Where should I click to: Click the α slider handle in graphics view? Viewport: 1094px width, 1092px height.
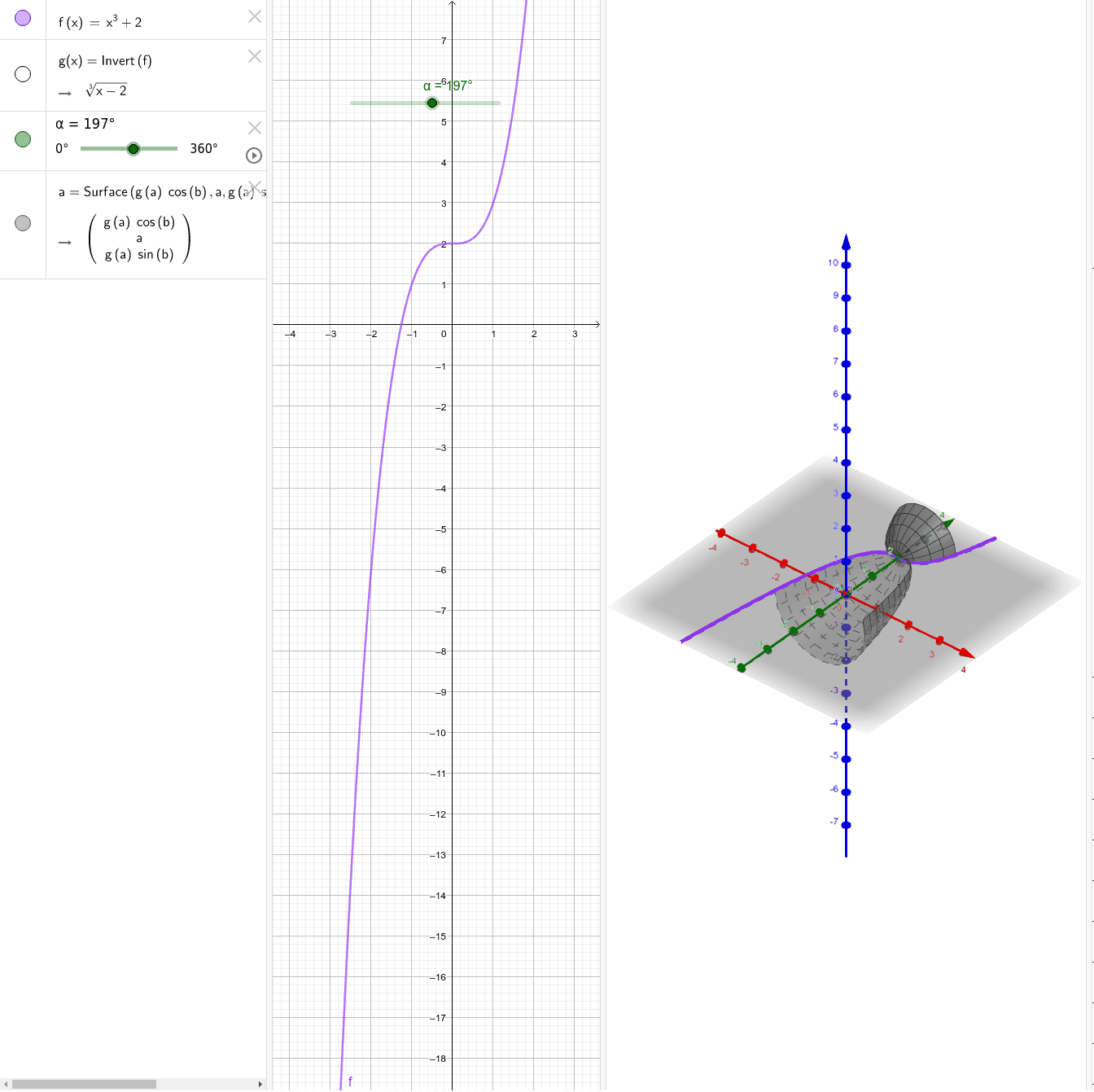(432, 103)
